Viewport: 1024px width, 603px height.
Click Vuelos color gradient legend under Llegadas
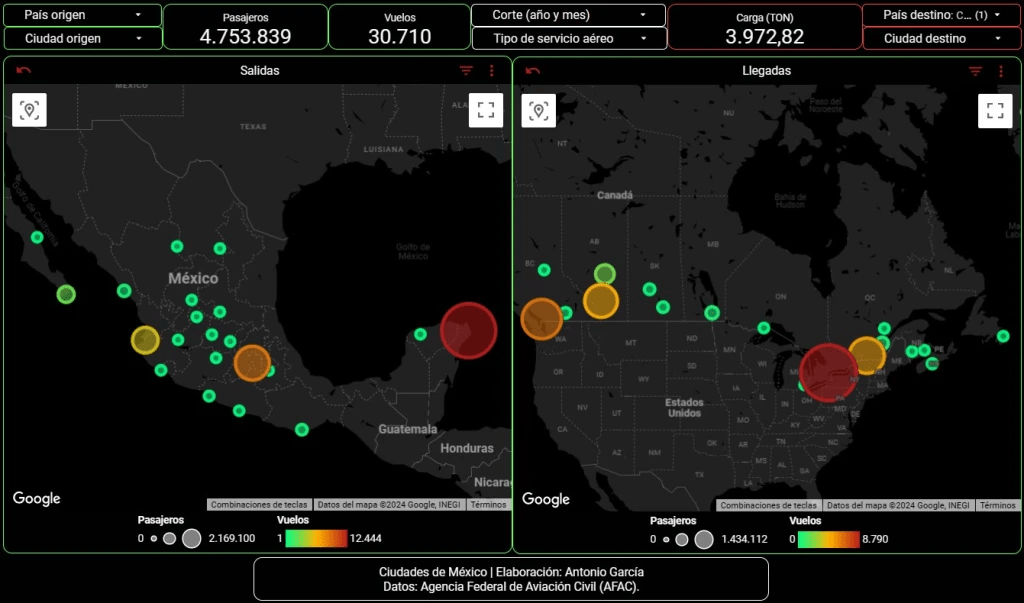[x=829, y=539]
